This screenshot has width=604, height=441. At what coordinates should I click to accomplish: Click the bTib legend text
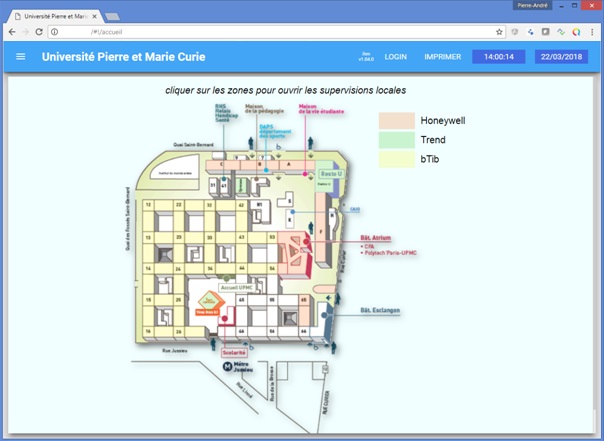[x=430, y=159]
